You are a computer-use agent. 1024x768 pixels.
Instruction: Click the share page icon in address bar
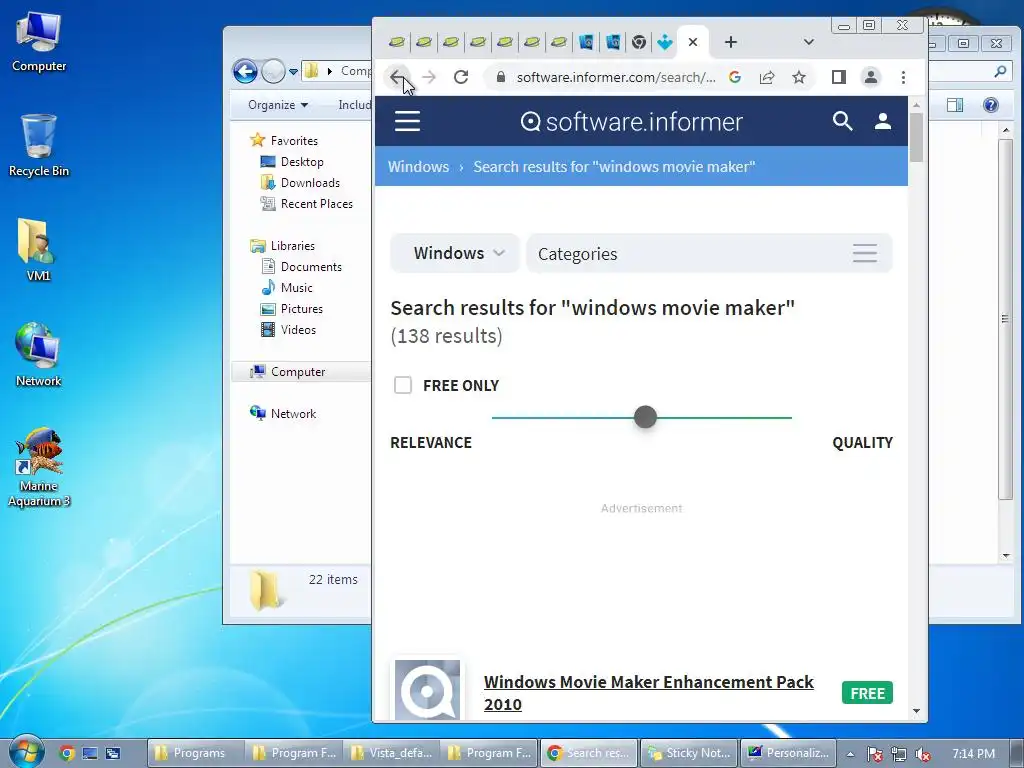pos(767,77)
